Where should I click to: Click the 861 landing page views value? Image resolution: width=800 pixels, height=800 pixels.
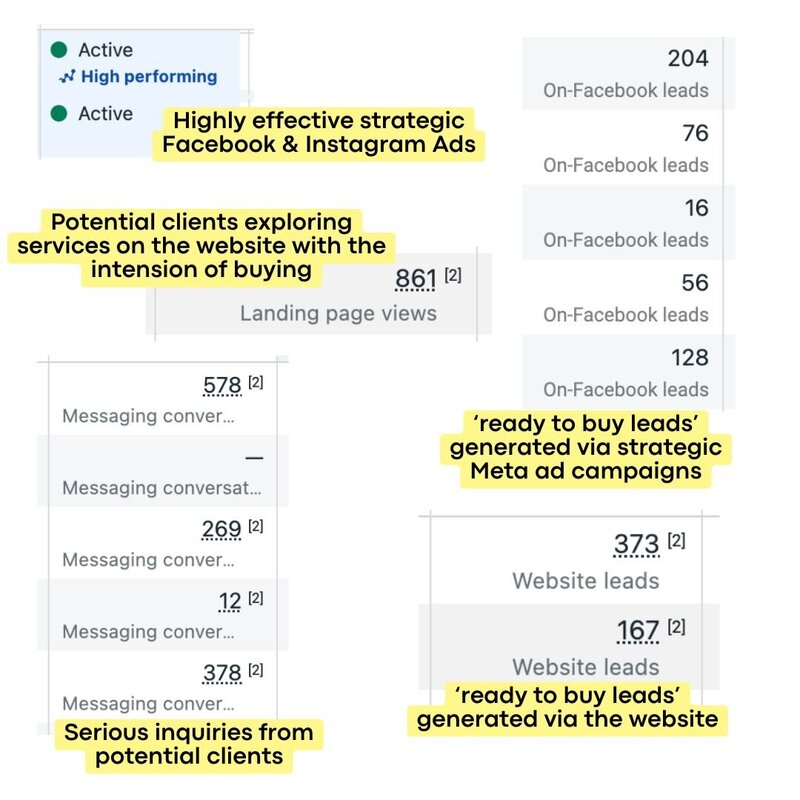pos(416,279)
